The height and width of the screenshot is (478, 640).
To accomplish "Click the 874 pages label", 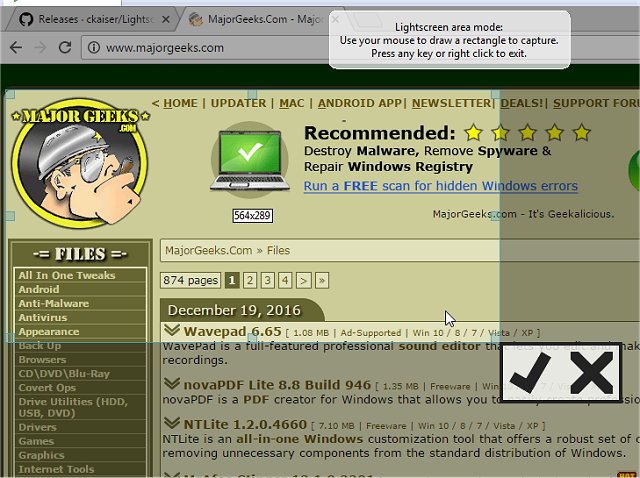I will pyautogui.click(x=190, y=280).
